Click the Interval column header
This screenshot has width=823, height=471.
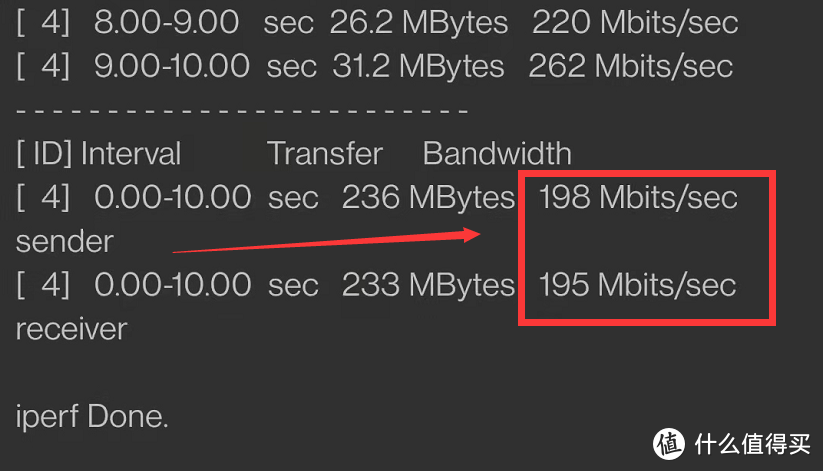click(x=131, y=153)
